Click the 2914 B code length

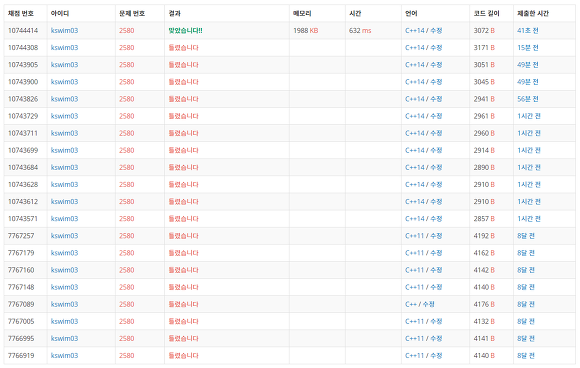coord(484,150)
